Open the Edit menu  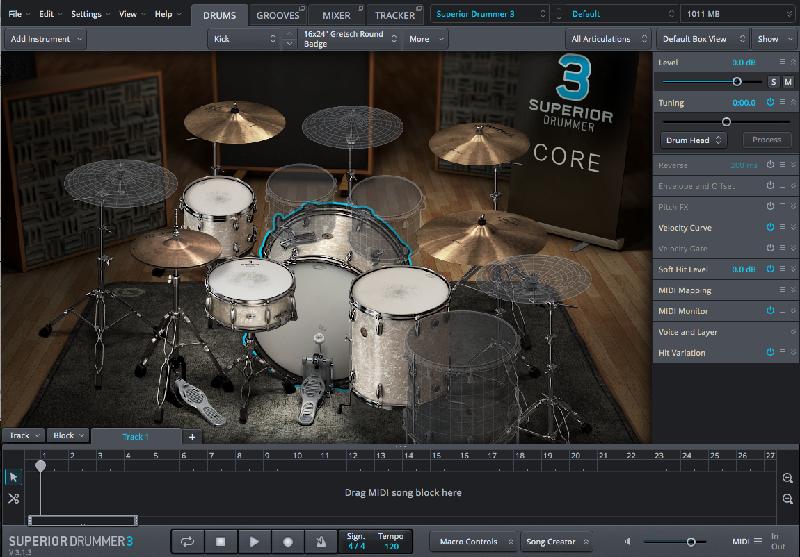click(50, 14)
